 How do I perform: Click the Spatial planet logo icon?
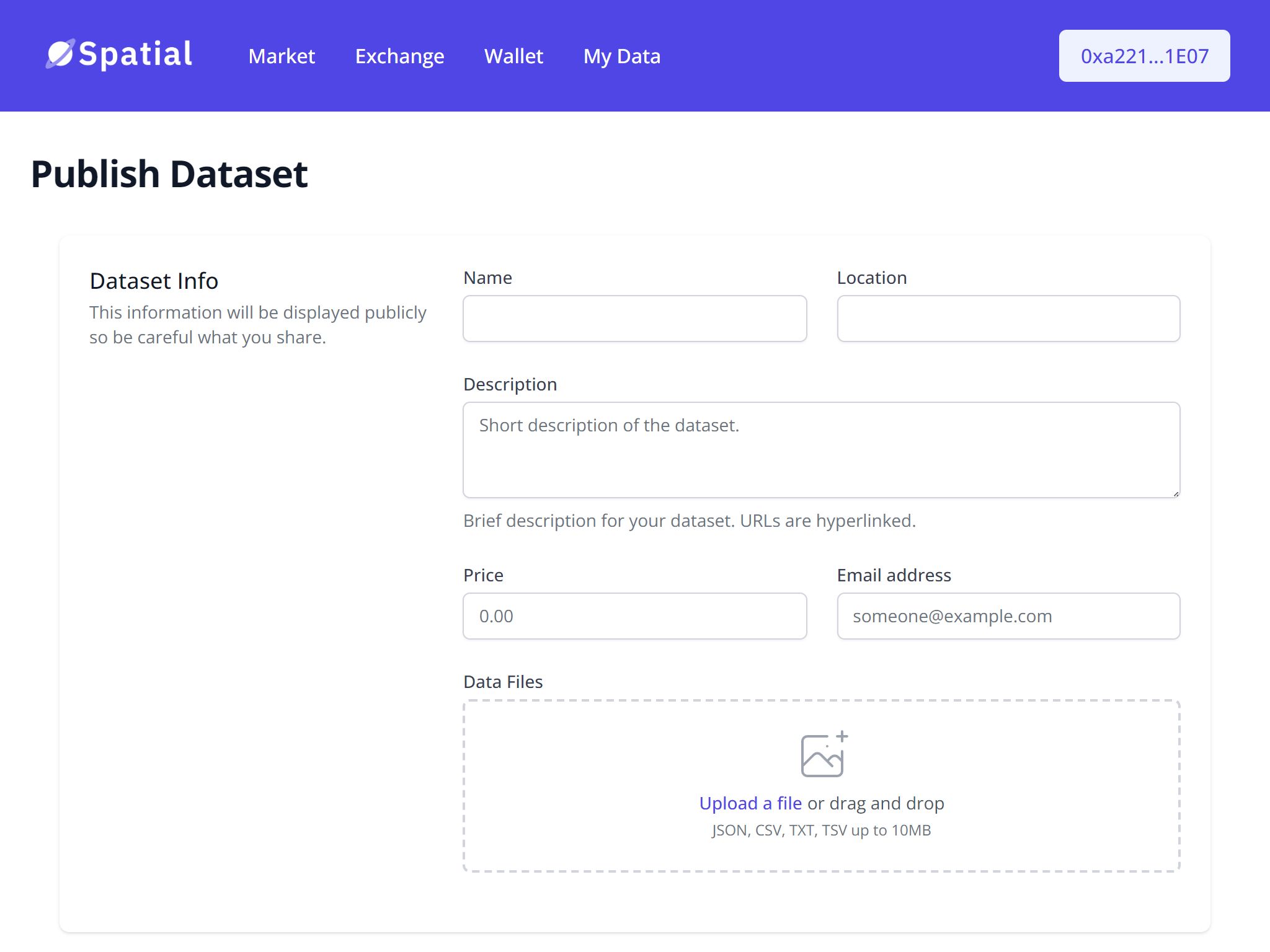(60, 54)
